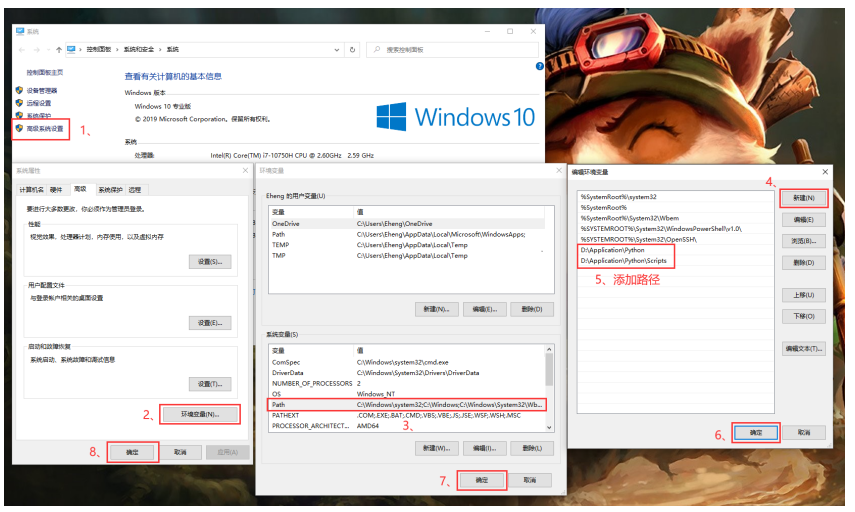The height and width of the screenshot is (512, 855).
Task: Select PROCESSOR_ARCHITECT row
Action: tap(407, 426)
